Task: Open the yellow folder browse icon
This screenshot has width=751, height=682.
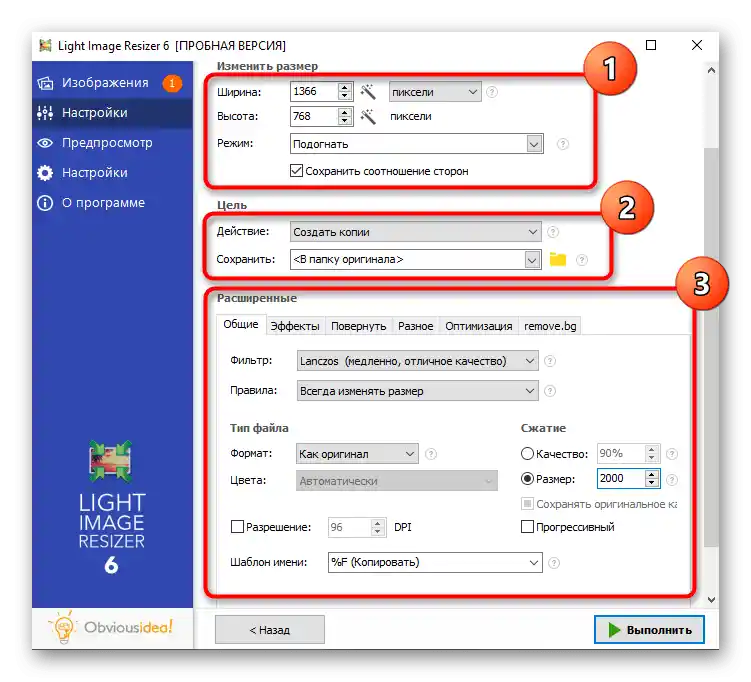Action: click(x=558, y=259)
